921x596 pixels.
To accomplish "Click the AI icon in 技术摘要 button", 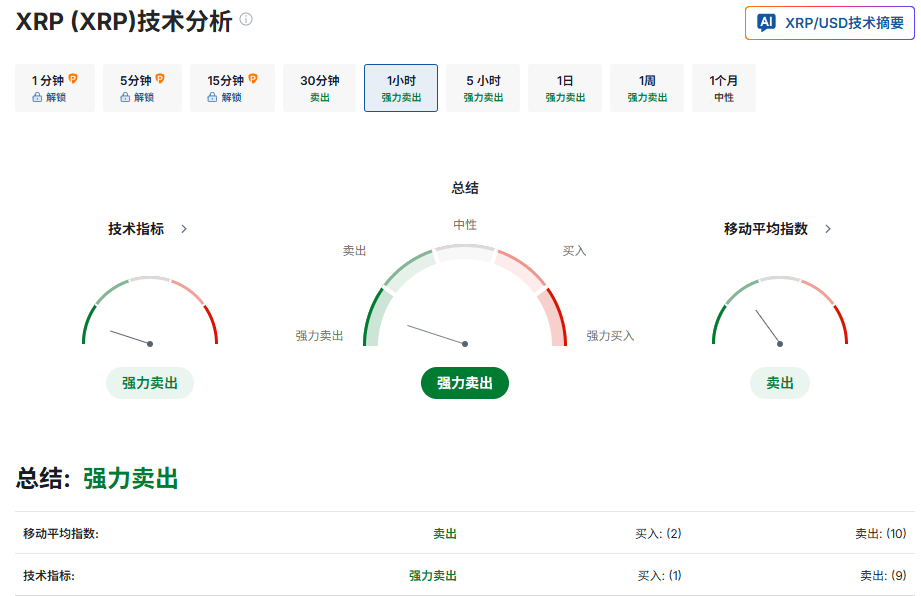I will (x=766, y=23).
